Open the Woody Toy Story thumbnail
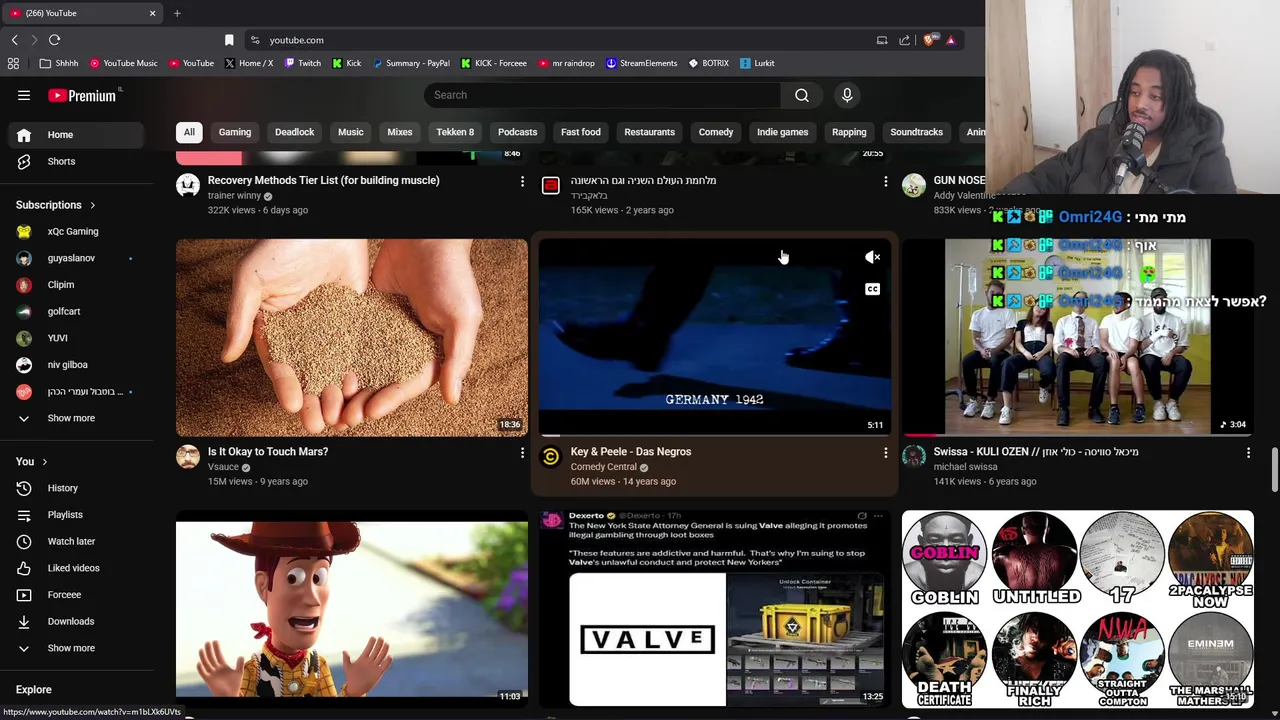1280x720 pixels. (x=352, y=608)
